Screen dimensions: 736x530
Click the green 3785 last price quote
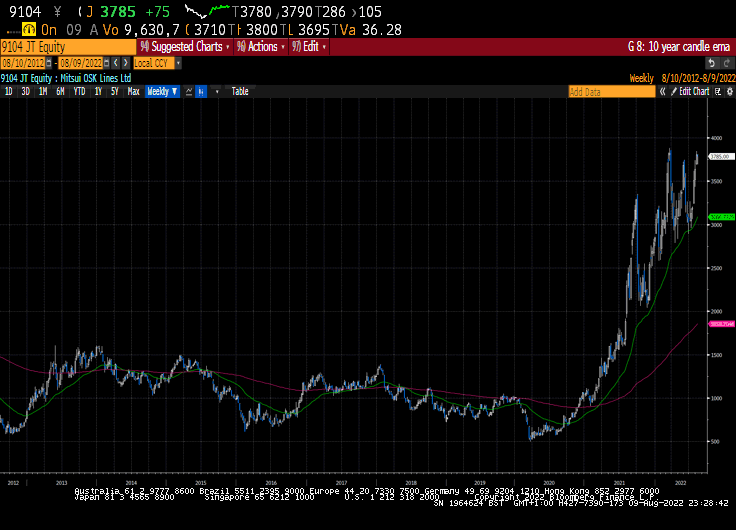tap(118, 11)
